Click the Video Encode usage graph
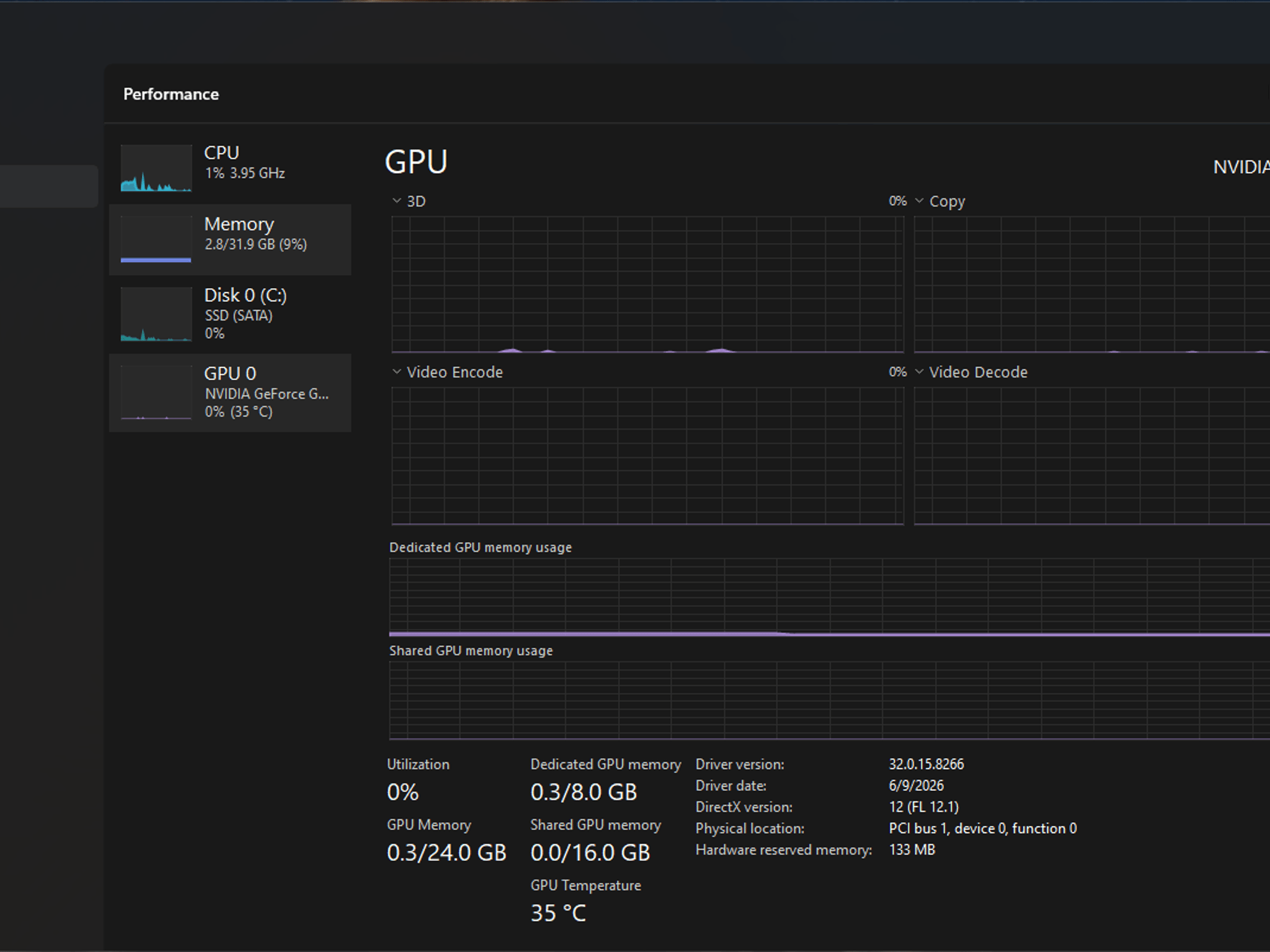 [x=647, y=456]
